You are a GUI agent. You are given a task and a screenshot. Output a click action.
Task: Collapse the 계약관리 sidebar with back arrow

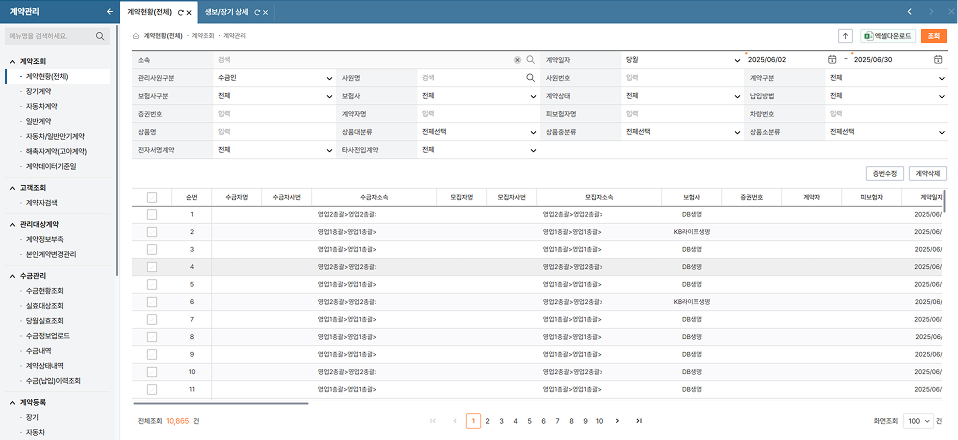coord(108,11)
